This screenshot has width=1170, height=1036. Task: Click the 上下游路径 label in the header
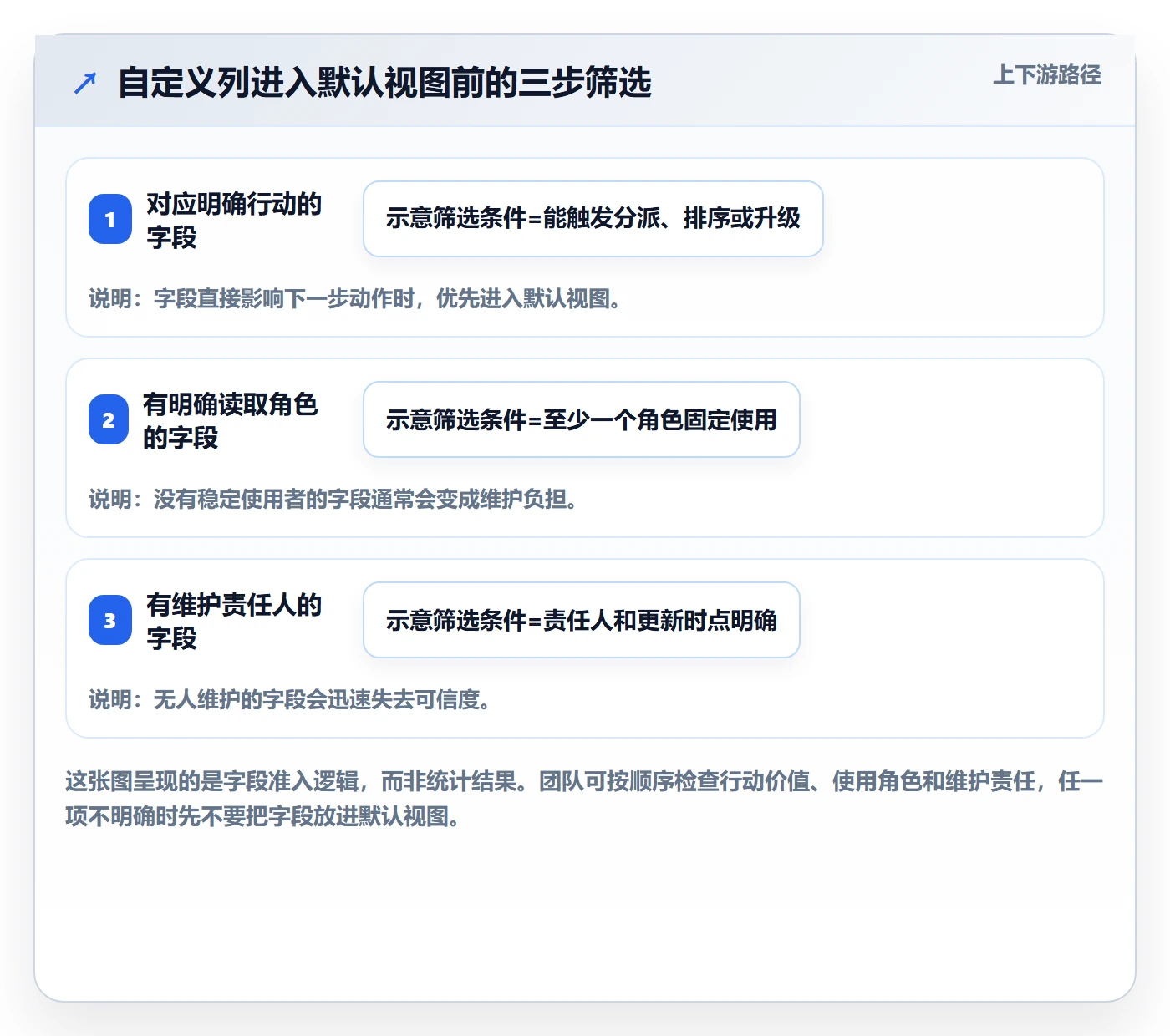pyautogui.click(x=1047, y=75)
